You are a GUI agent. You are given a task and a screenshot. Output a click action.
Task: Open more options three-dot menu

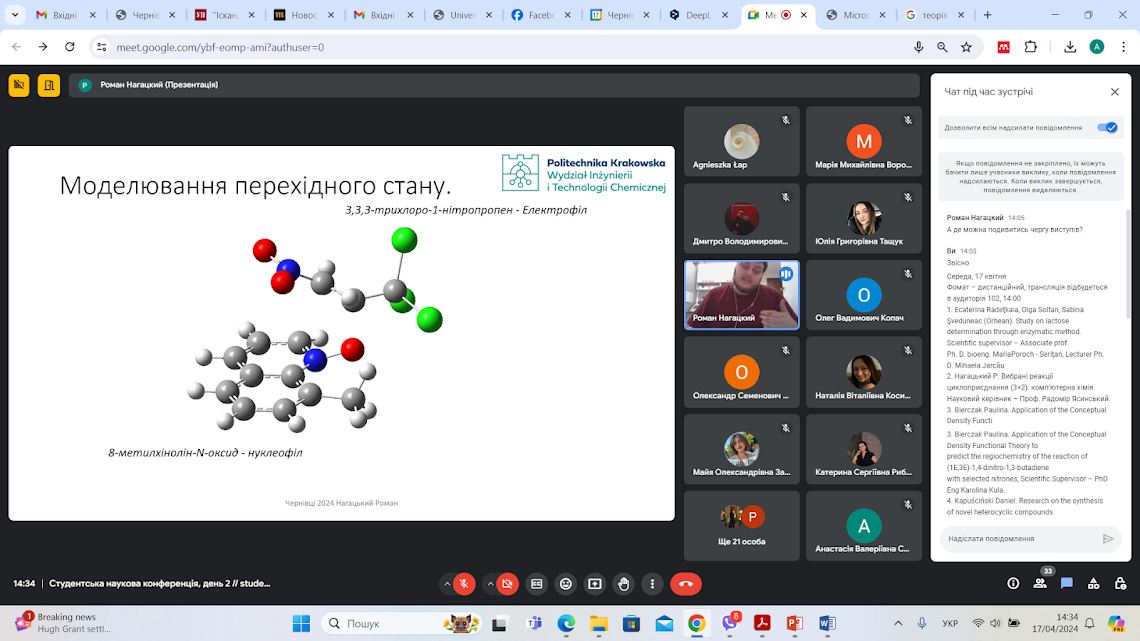tap(652, 584)
